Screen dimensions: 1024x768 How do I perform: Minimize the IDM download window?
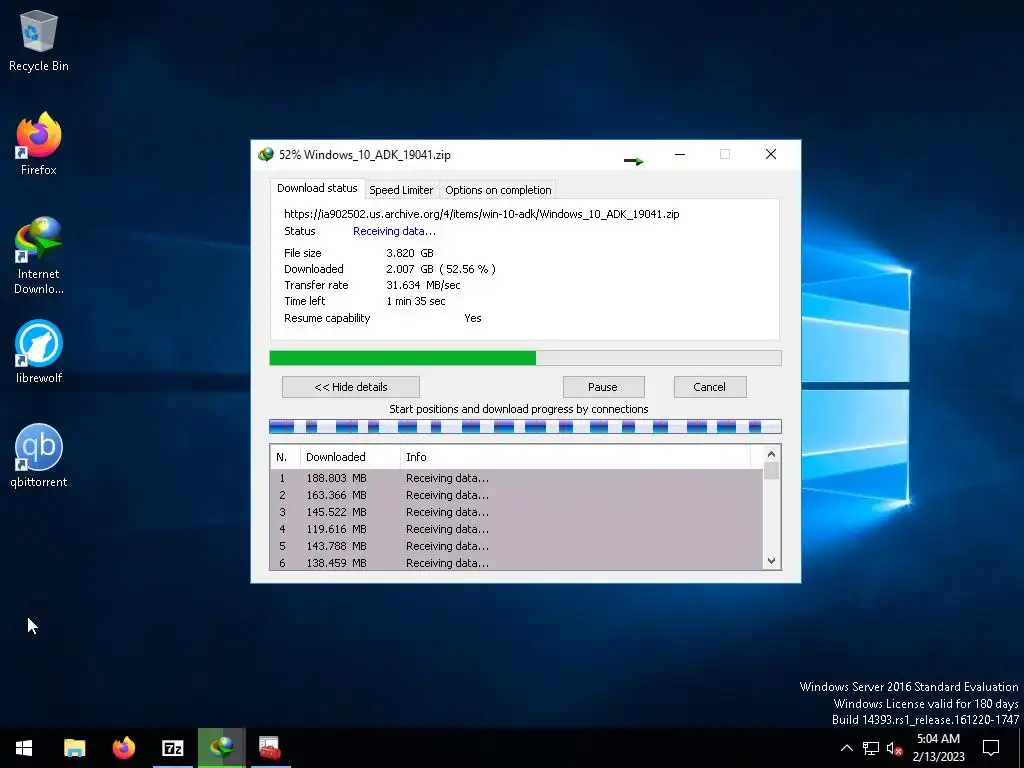pos(680,154)
